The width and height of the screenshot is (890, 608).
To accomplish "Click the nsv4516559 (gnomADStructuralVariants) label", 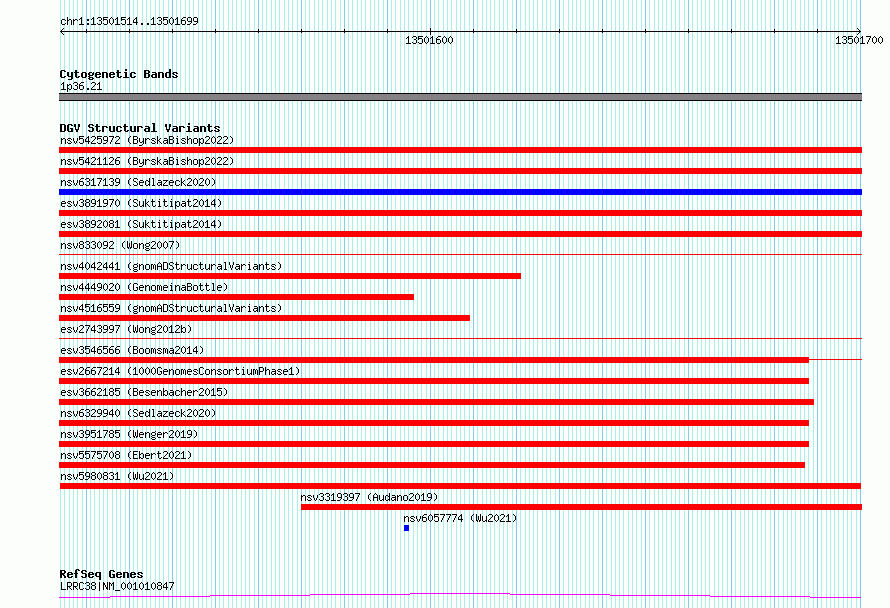I will 171,308.
